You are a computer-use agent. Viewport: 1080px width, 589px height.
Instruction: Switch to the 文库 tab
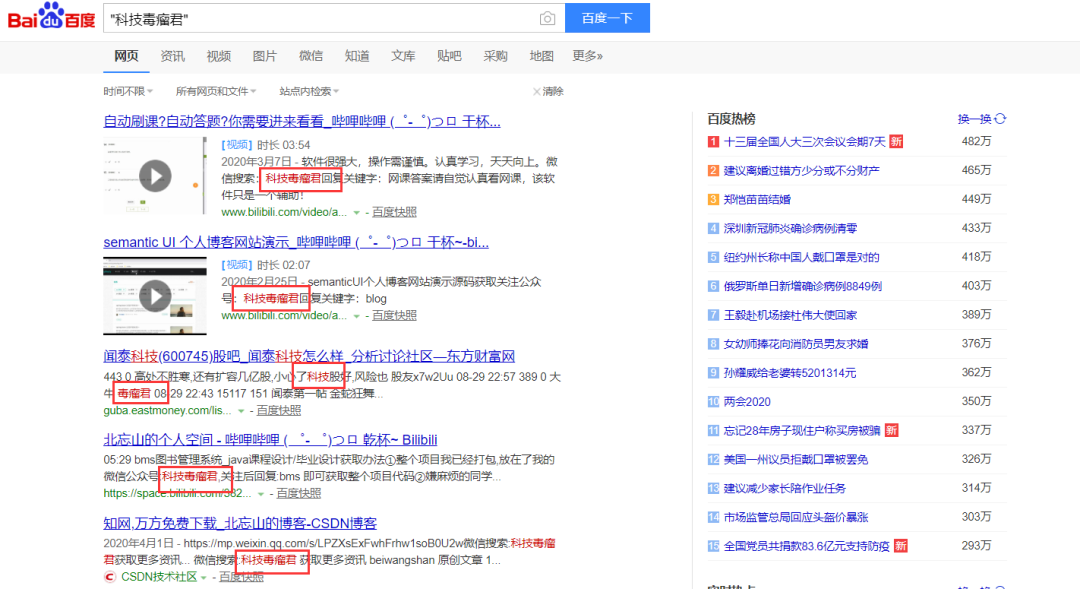click(403, 56)
